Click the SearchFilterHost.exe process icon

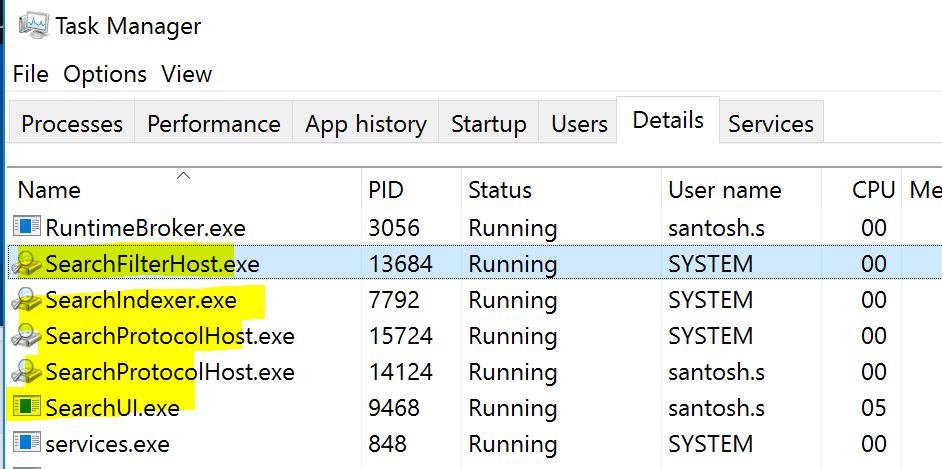pos(26,264)
